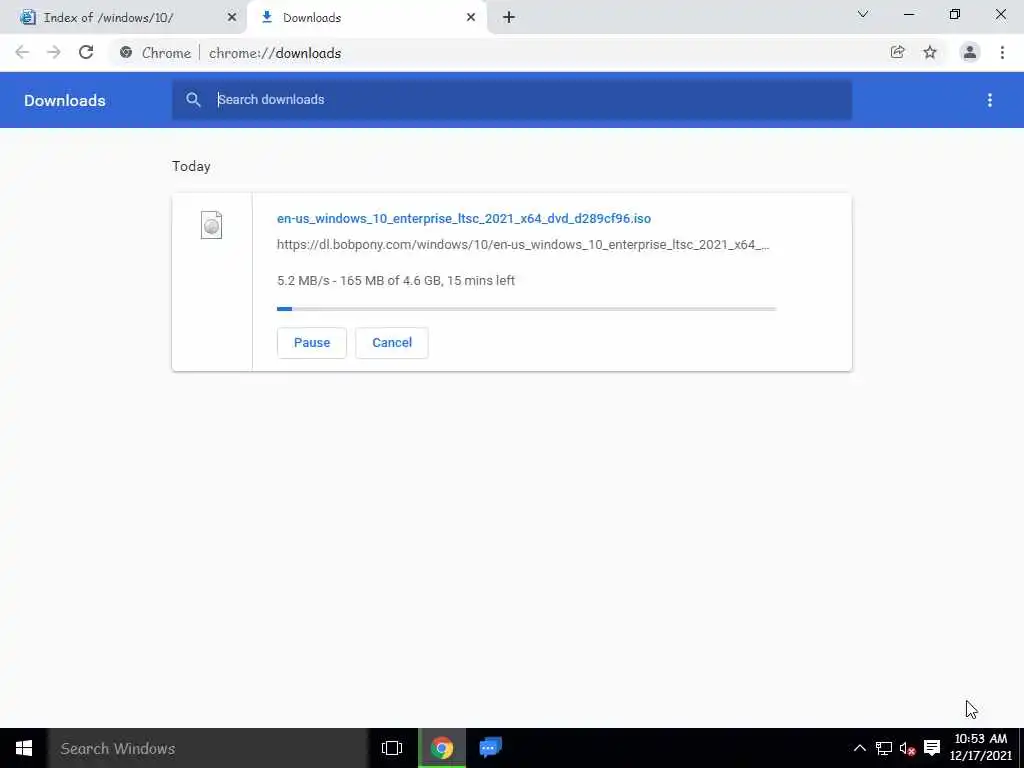Close the Downloads tab
Image resolution: width=1024 pixels, height=768 pixels.
(x=471, y=18)
